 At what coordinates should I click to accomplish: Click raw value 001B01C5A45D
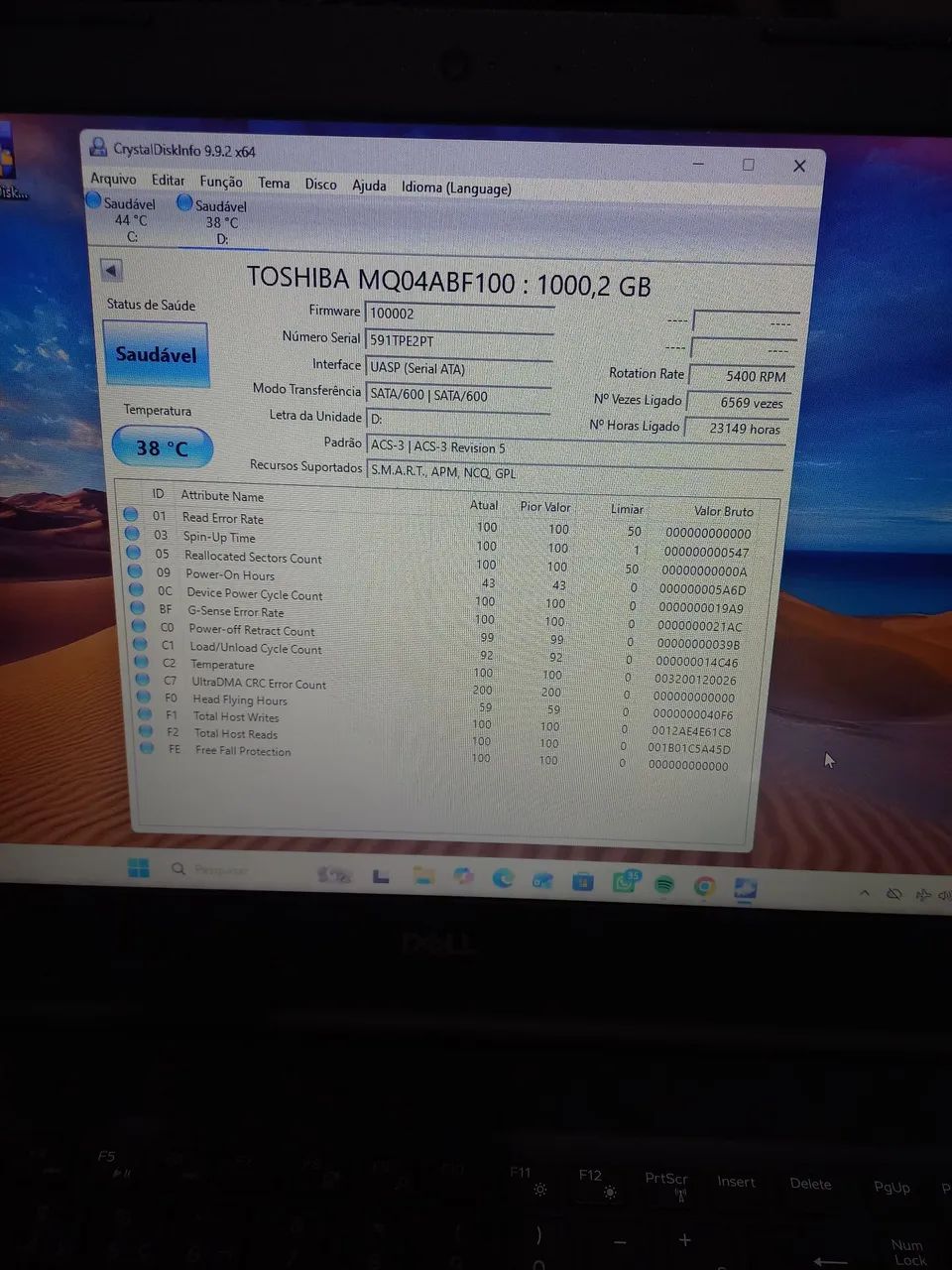point(689,749)
